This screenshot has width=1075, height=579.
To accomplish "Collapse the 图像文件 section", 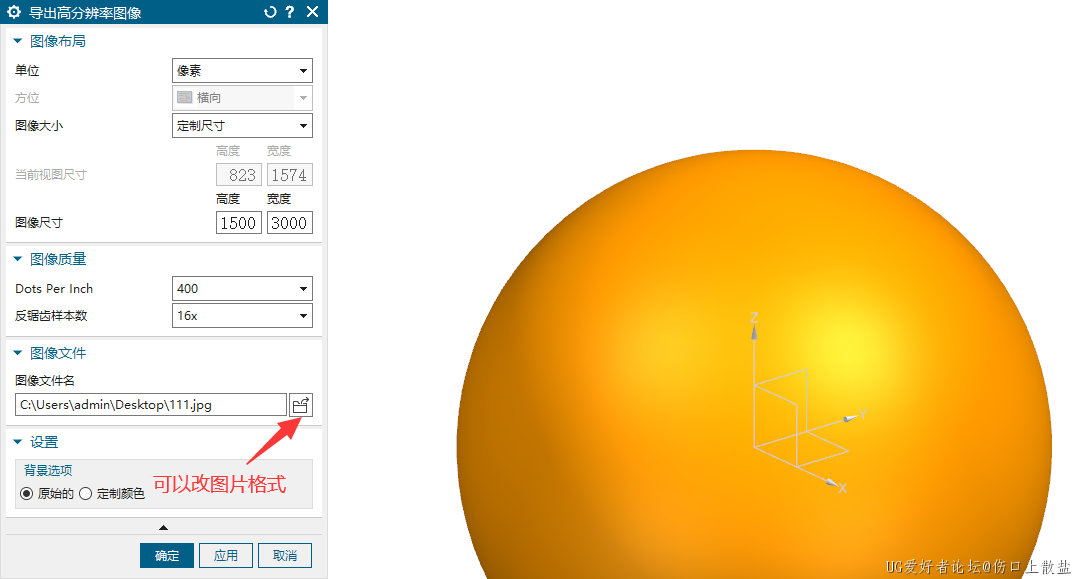I will coord(17,353).
